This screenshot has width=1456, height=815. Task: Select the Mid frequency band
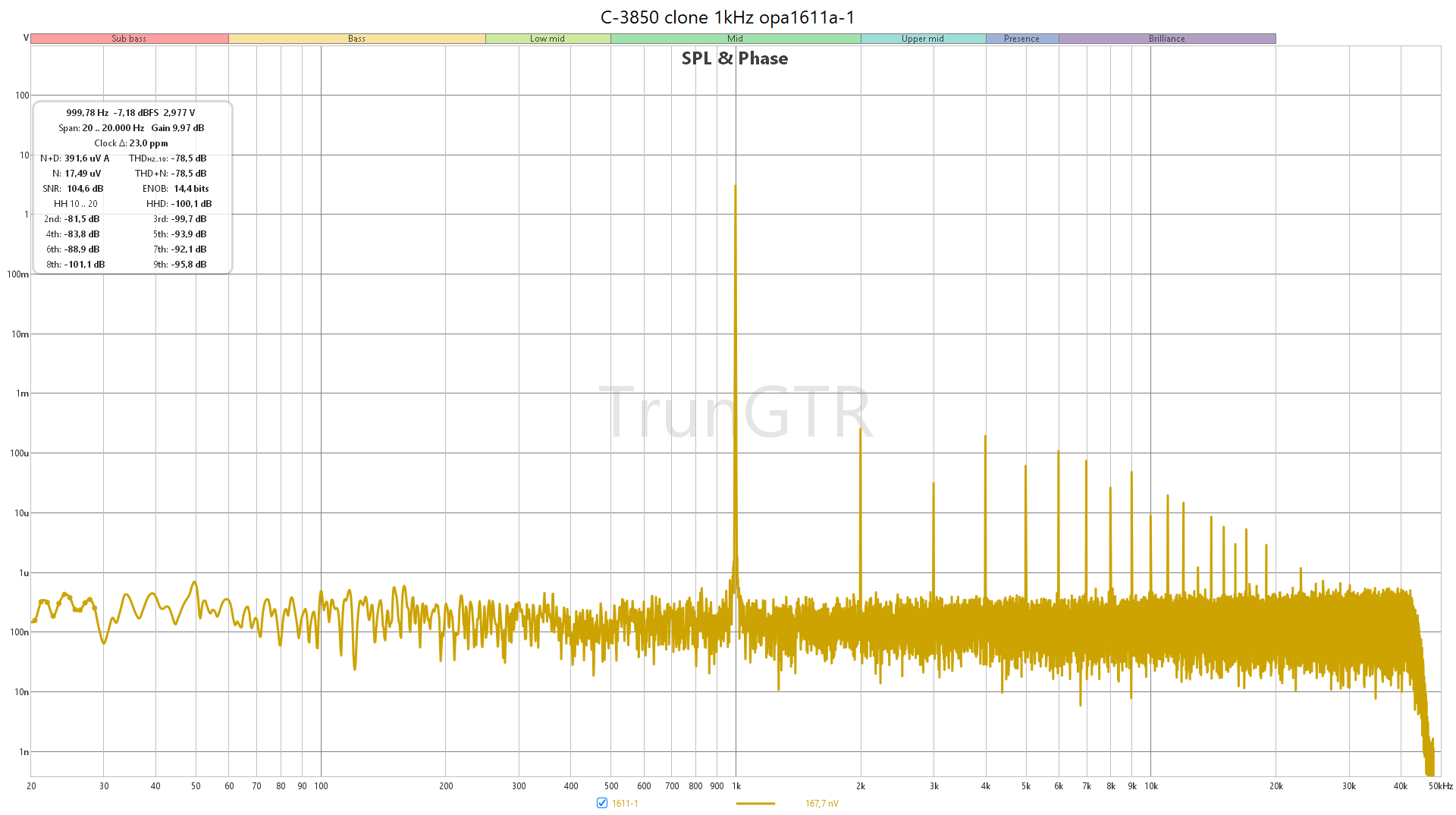click(x=736, y=39)
